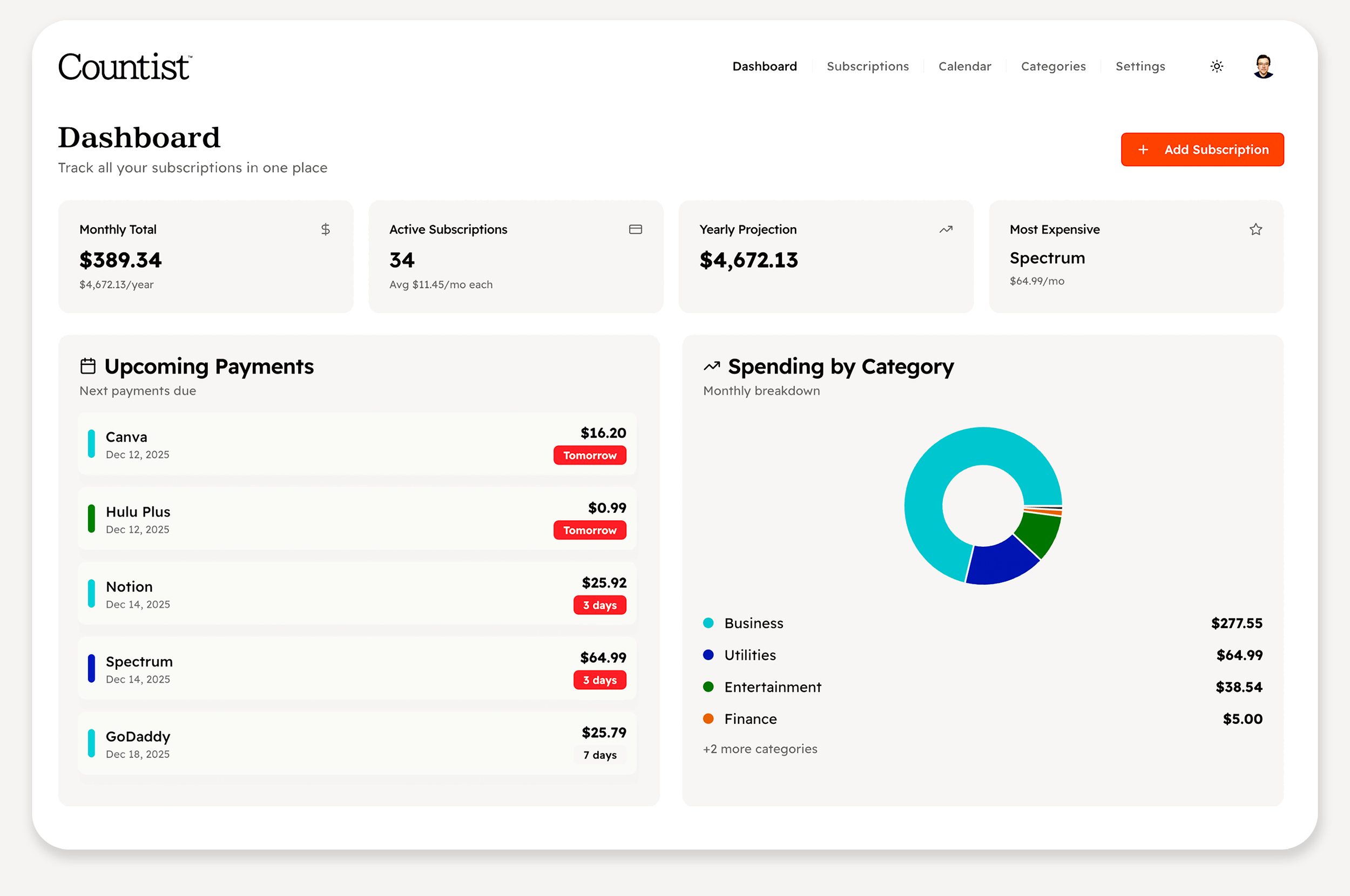
Task: Open the user profile avatar
Action: coord(1263,66)
